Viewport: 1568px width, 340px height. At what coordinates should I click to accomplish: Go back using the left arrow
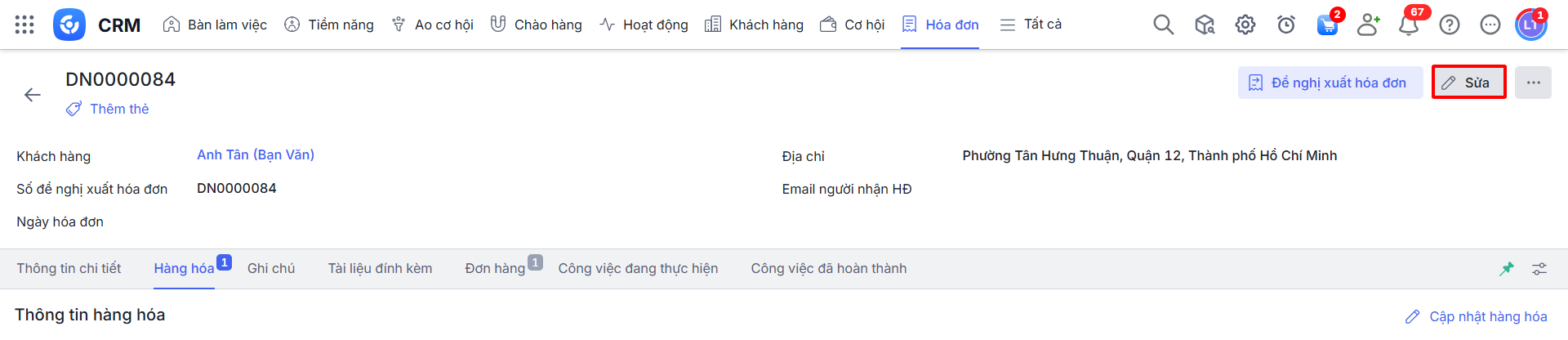click(x=33, y=95)
